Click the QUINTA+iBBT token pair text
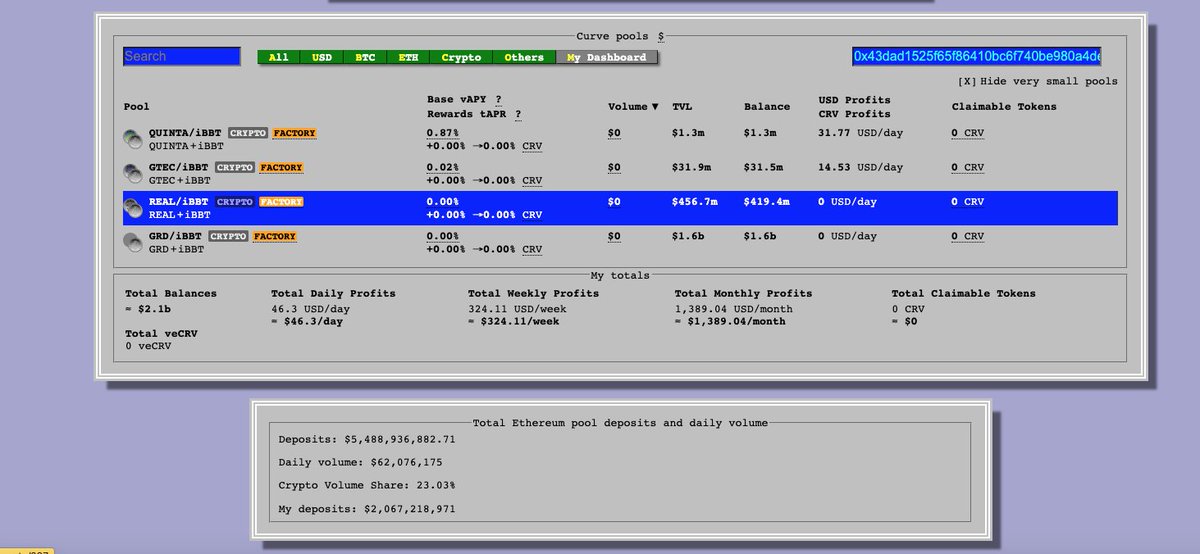1200x554 pixels. [186, 146]
